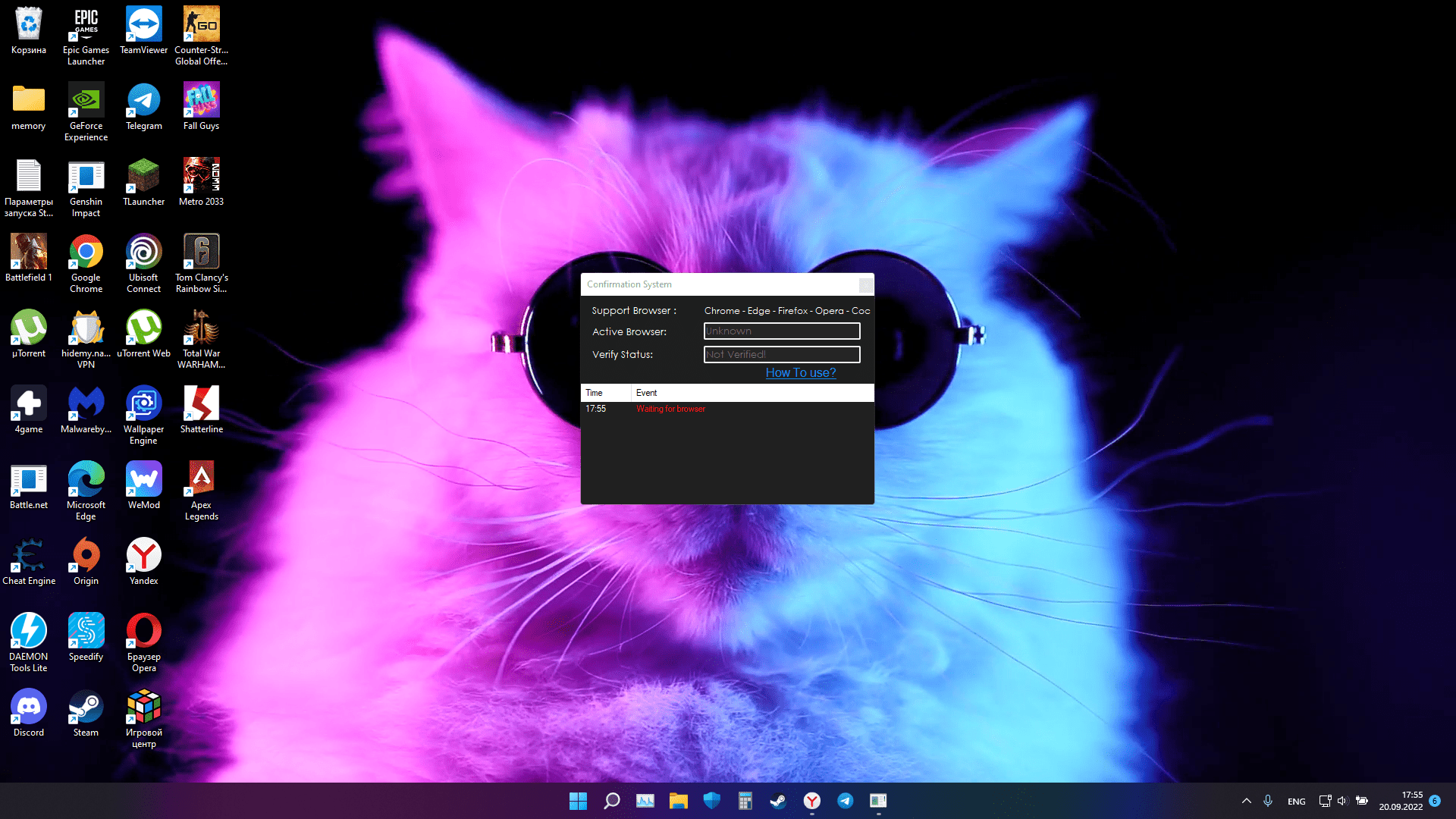Open the Windows Start menu
The height and width of the screenshot is (819, 1456).
point(578,801)
